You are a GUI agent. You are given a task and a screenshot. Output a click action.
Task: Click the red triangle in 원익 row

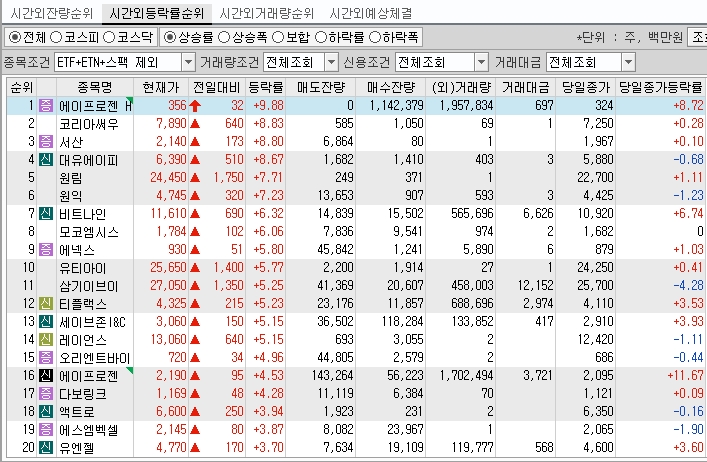coord(195,196)
